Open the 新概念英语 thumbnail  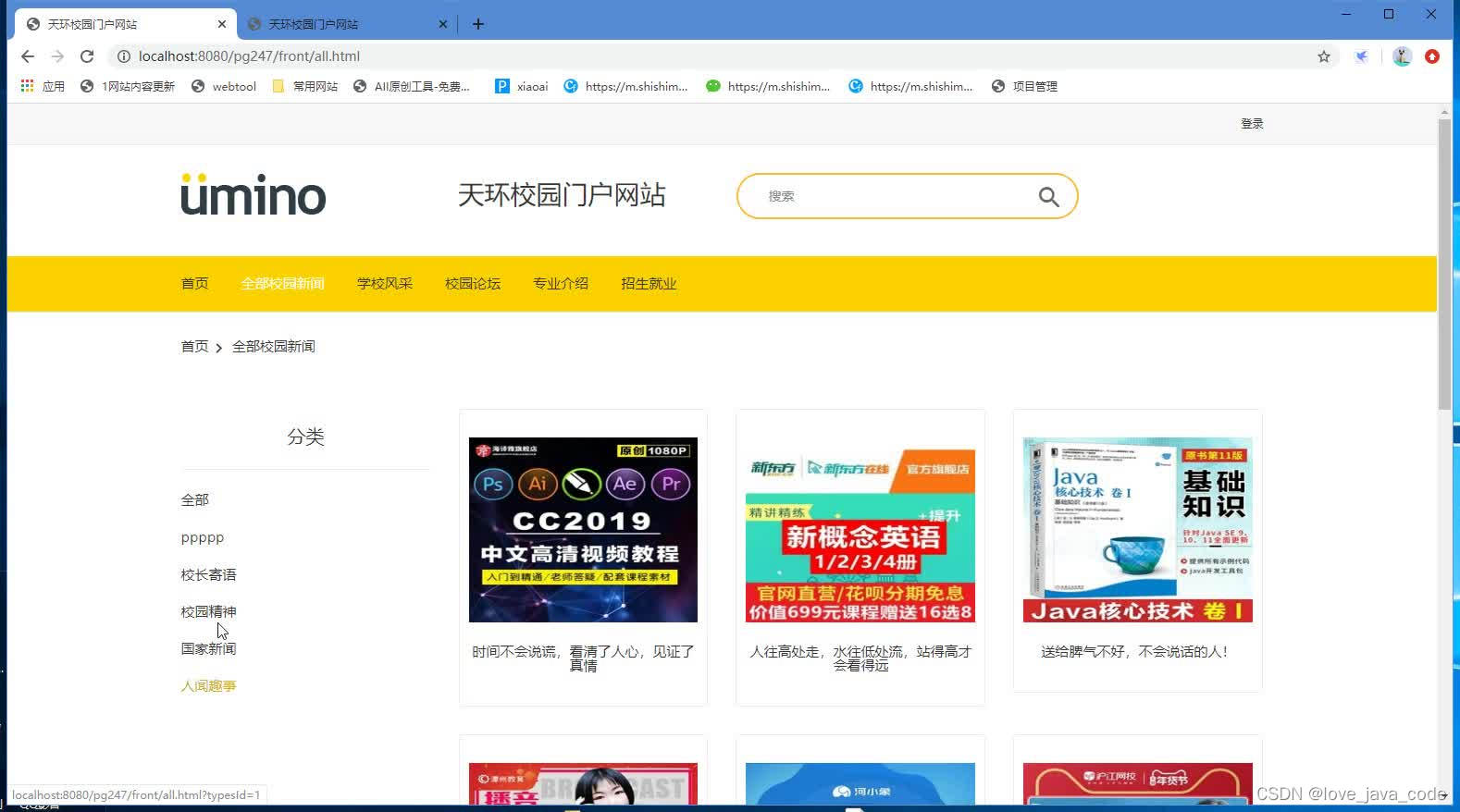click(x=860, y=530)
